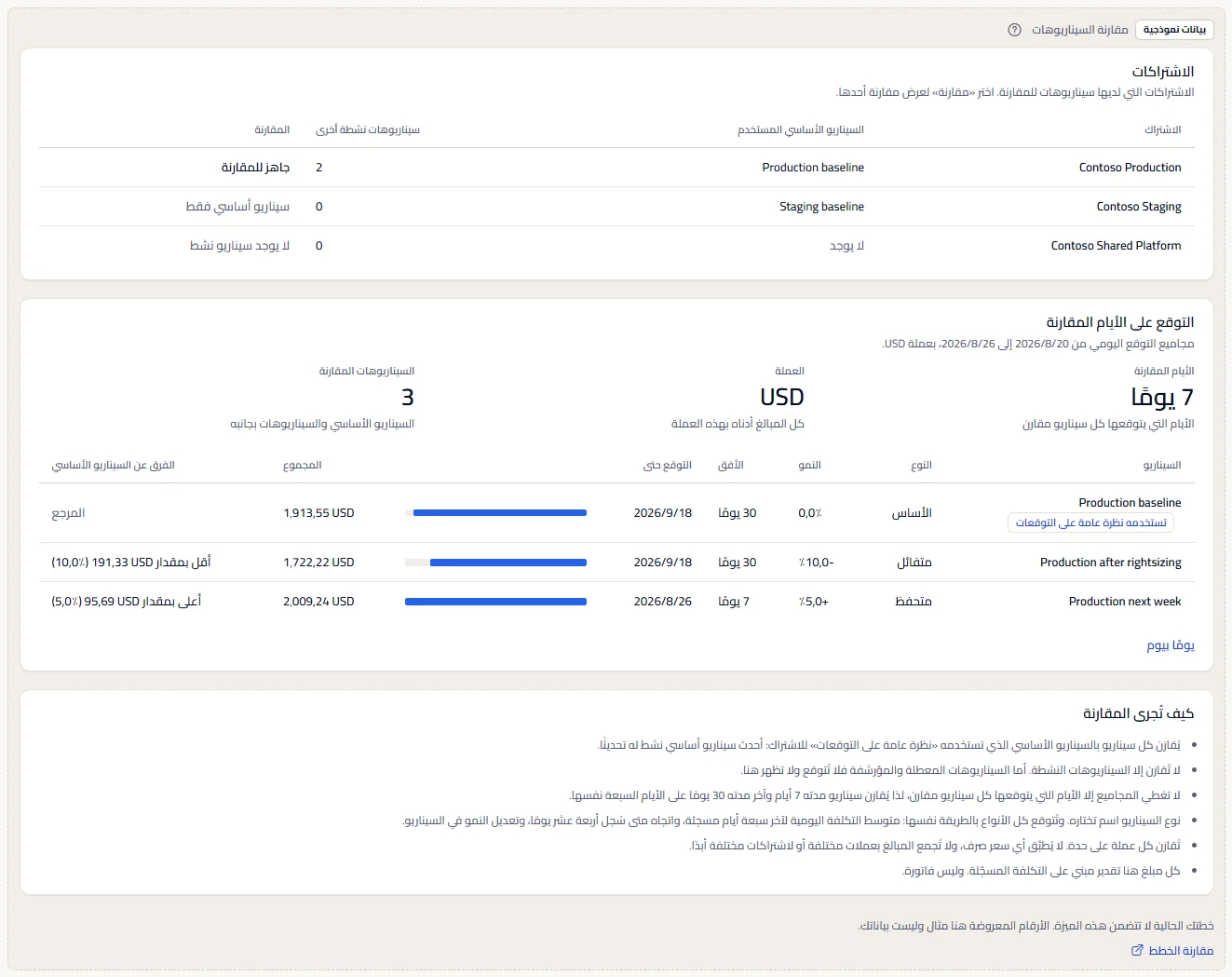
Task: Open the مقارنة الخطط external link
Action: [1172, 950]
